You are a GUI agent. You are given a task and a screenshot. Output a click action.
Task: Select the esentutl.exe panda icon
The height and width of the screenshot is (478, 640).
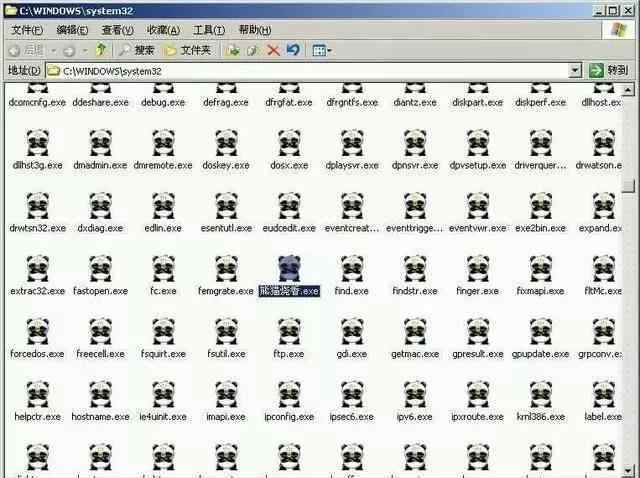226,206
